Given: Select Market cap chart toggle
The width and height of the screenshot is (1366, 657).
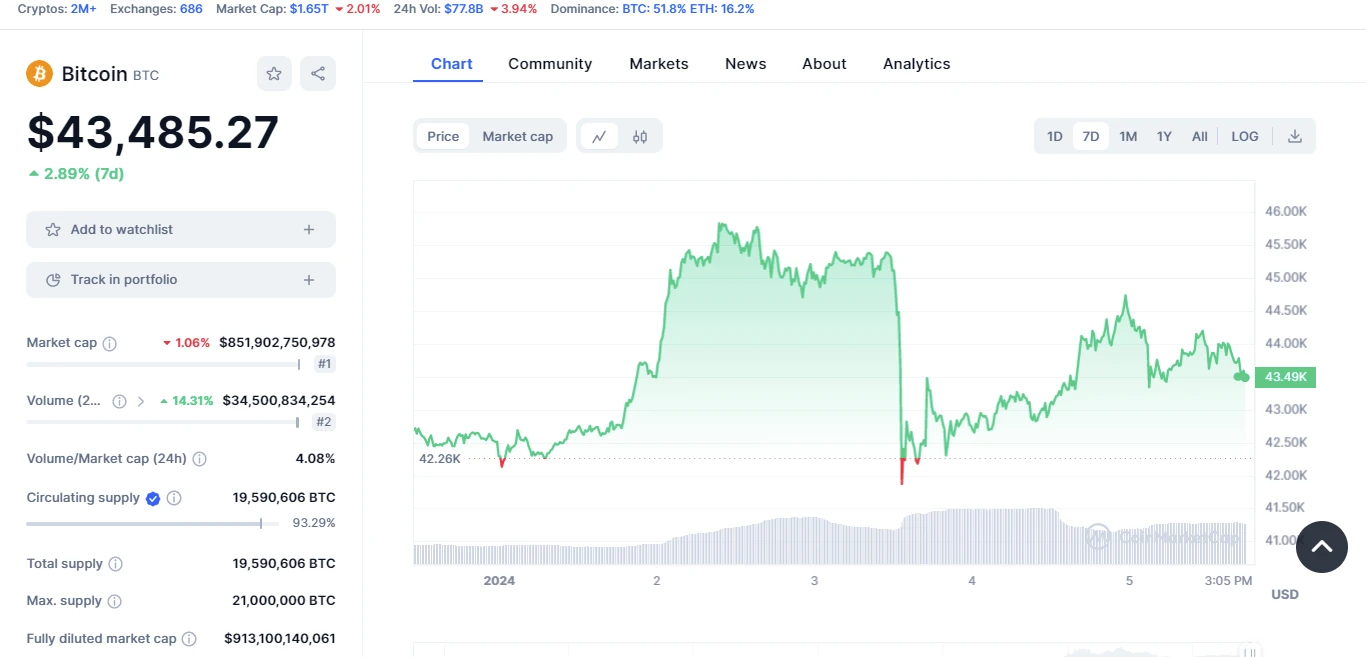Looking at the screenshot, I should 517,136.
